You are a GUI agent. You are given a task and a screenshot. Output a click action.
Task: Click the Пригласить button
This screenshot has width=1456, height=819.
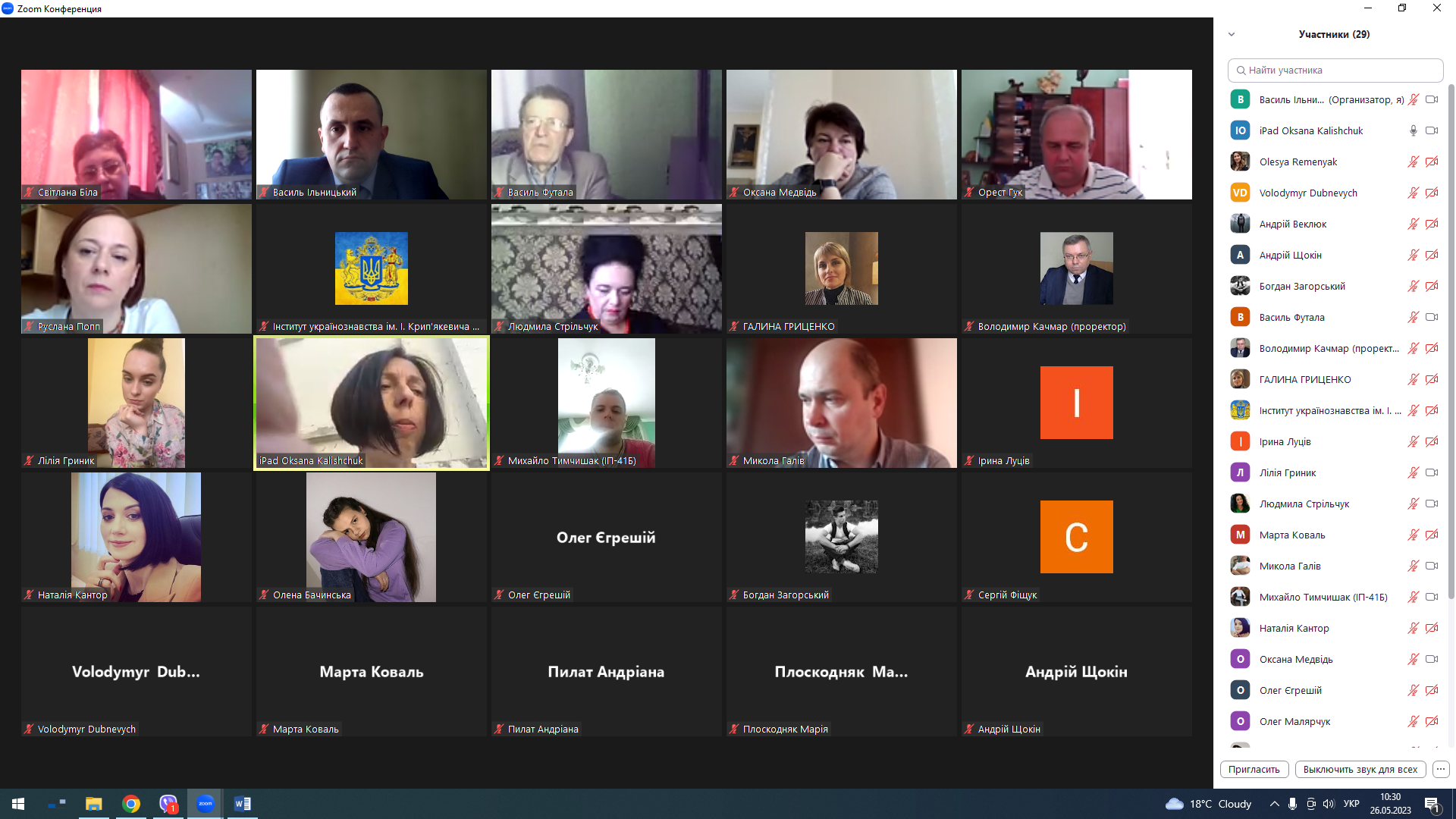pyautogui.click(x=1254, y=769)
